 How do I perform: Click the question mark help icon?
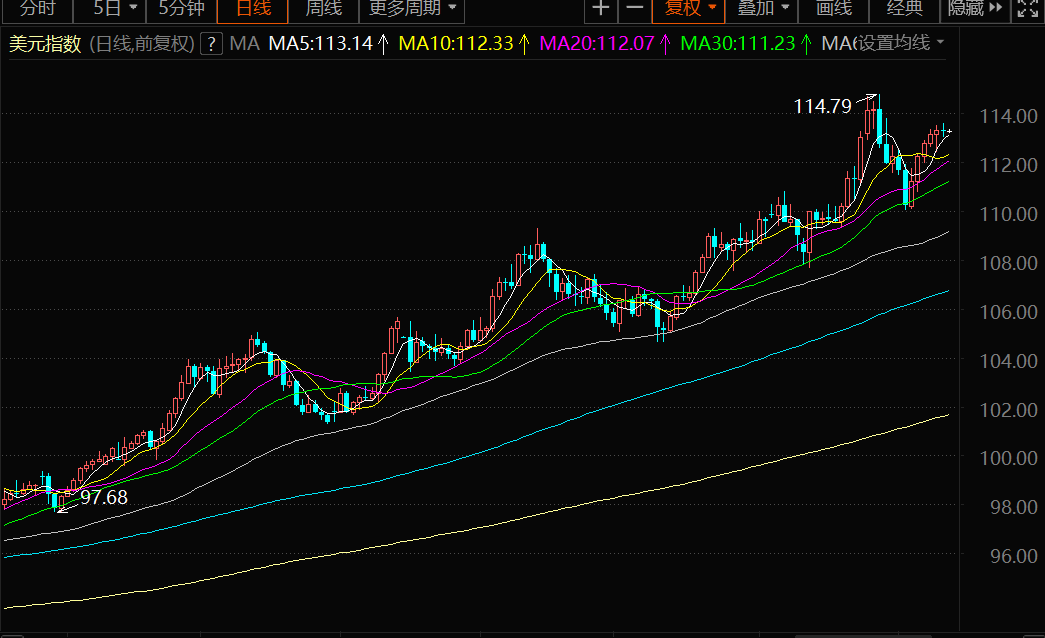211,44
